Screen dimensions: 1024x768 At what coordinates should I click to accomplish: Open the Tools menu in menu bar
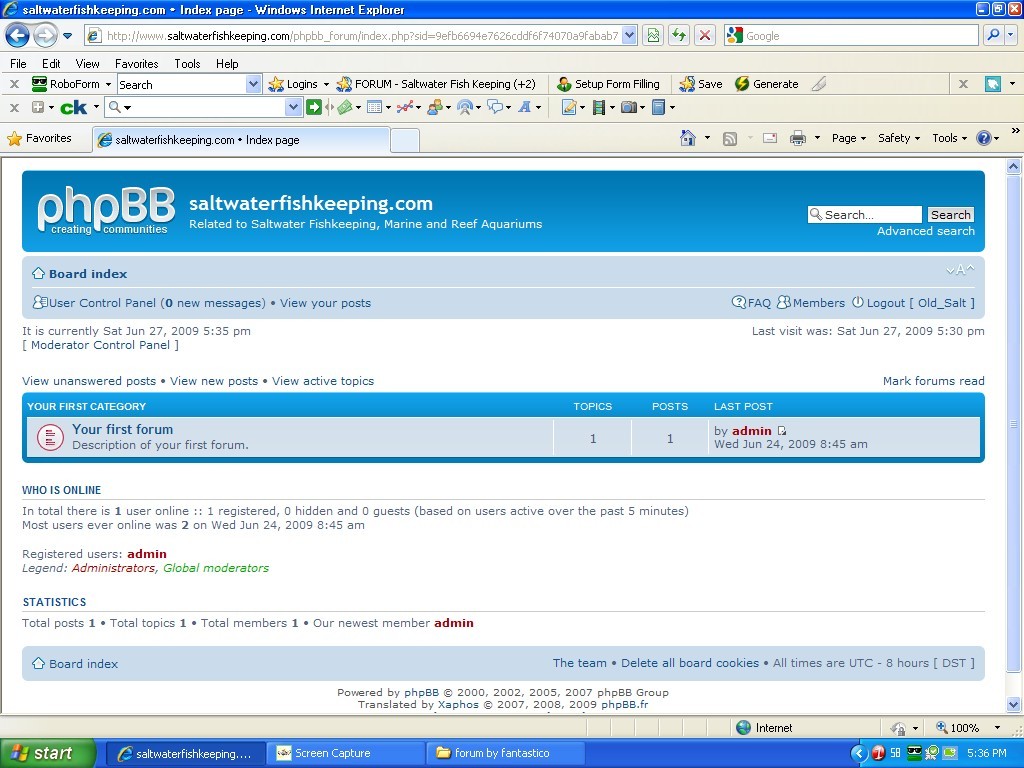click(x=187, y=63)
